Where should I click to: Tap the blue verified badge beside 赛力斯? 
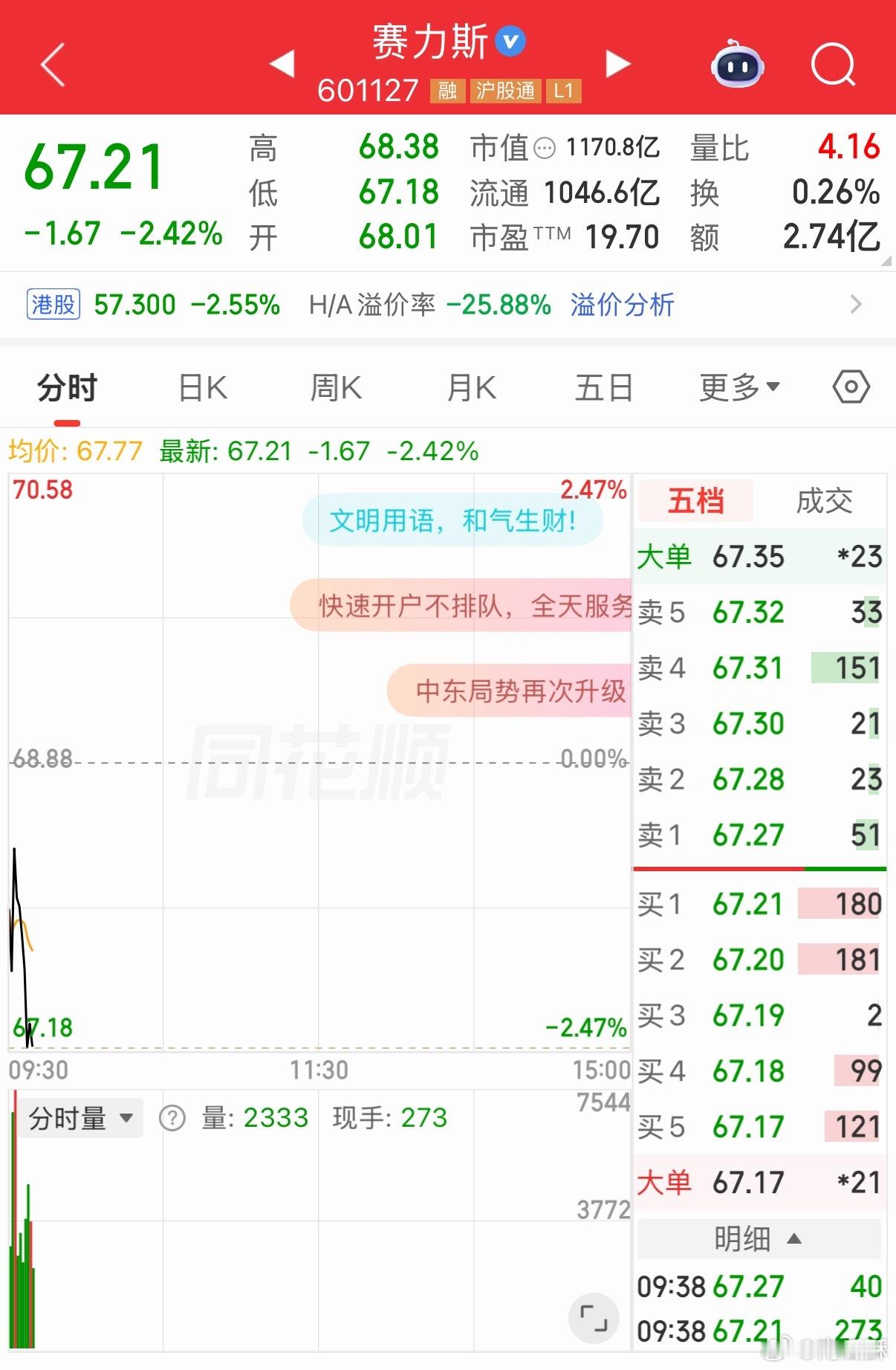[510, 42]
